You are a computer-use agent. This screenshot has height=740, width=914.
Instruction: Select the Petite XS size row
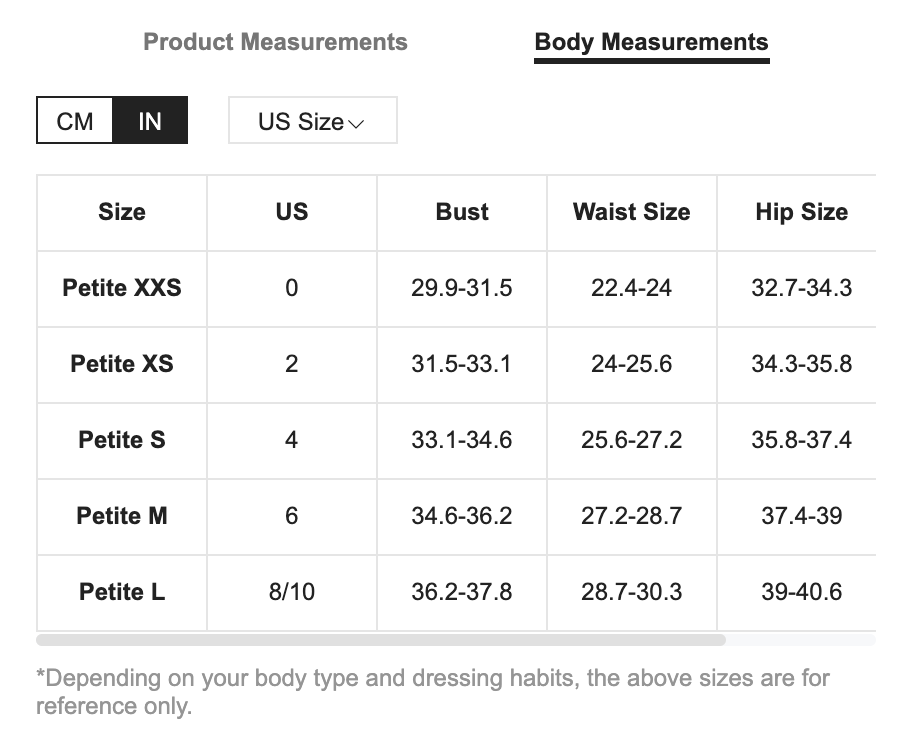click(x=122, y=364)
